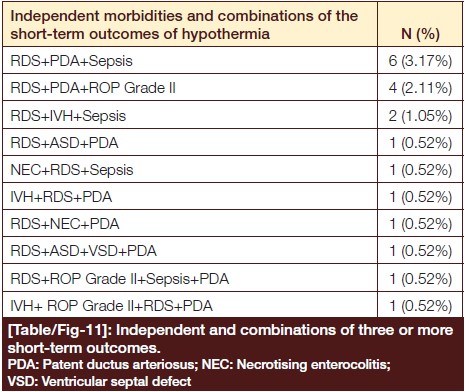The width and height of the screenshot is (465, 392).
Task: Select the 6 (3.17%) value cell
Action: (420, 61)
